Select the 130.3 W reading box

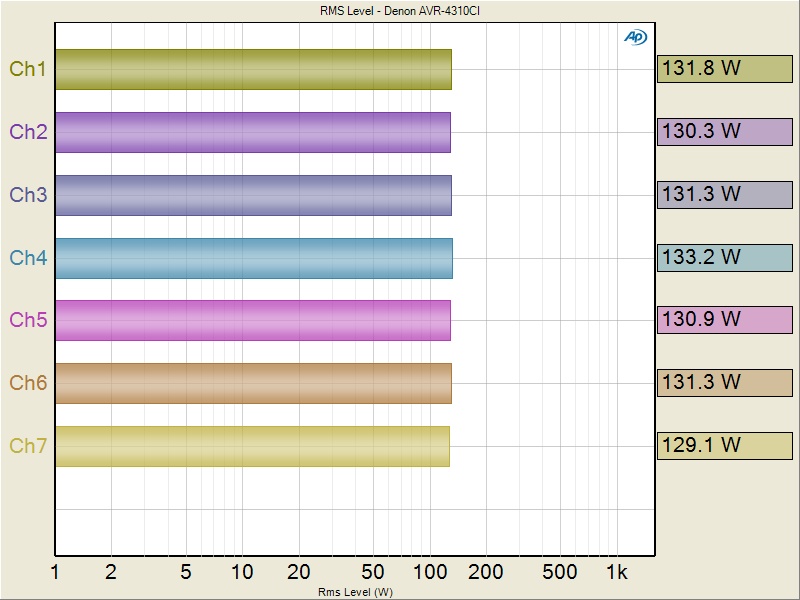[725, 132]
